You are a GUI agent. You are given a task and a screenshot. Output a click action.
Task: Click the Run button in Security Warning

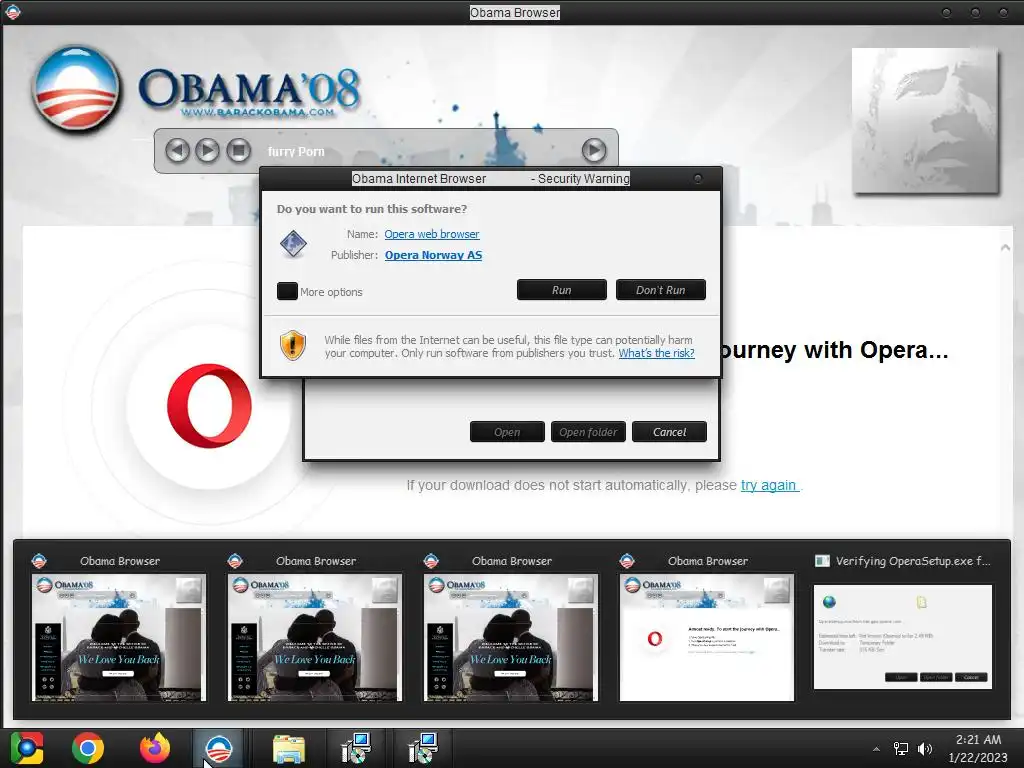click(x=562, y=290)
